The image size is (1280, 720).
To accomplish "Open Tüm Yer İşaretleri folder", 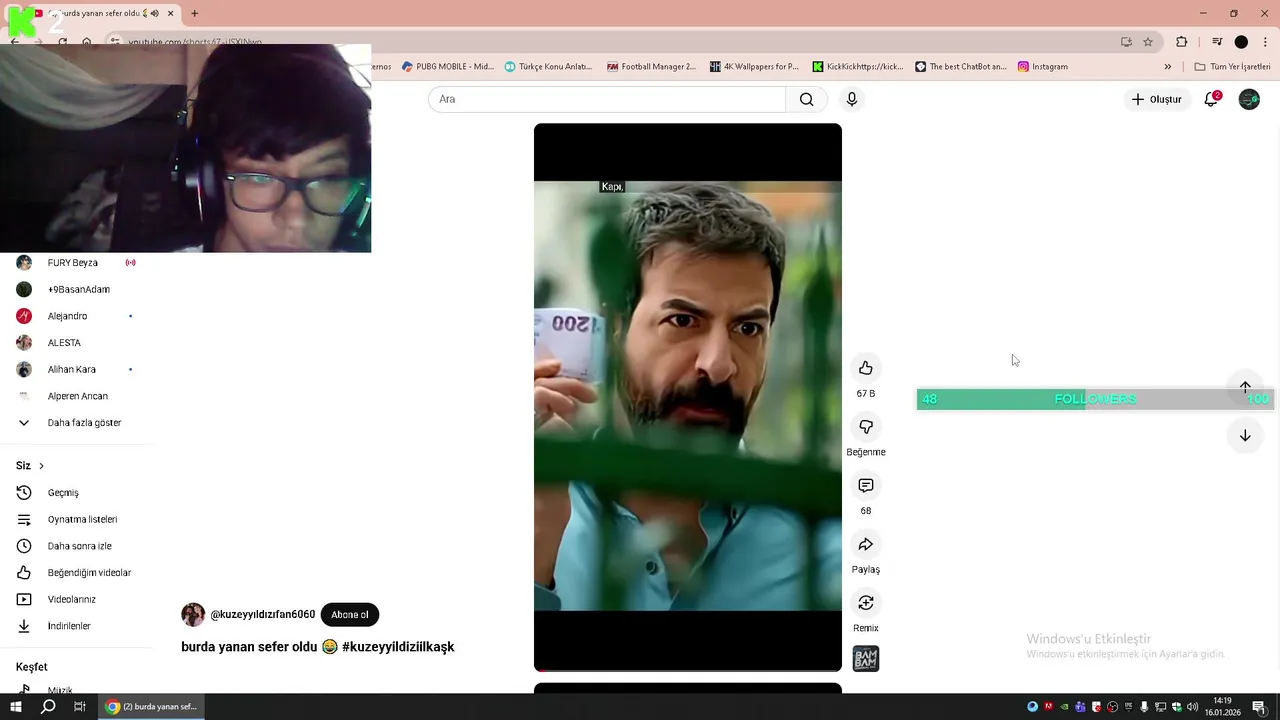I will pos(1232,67).
